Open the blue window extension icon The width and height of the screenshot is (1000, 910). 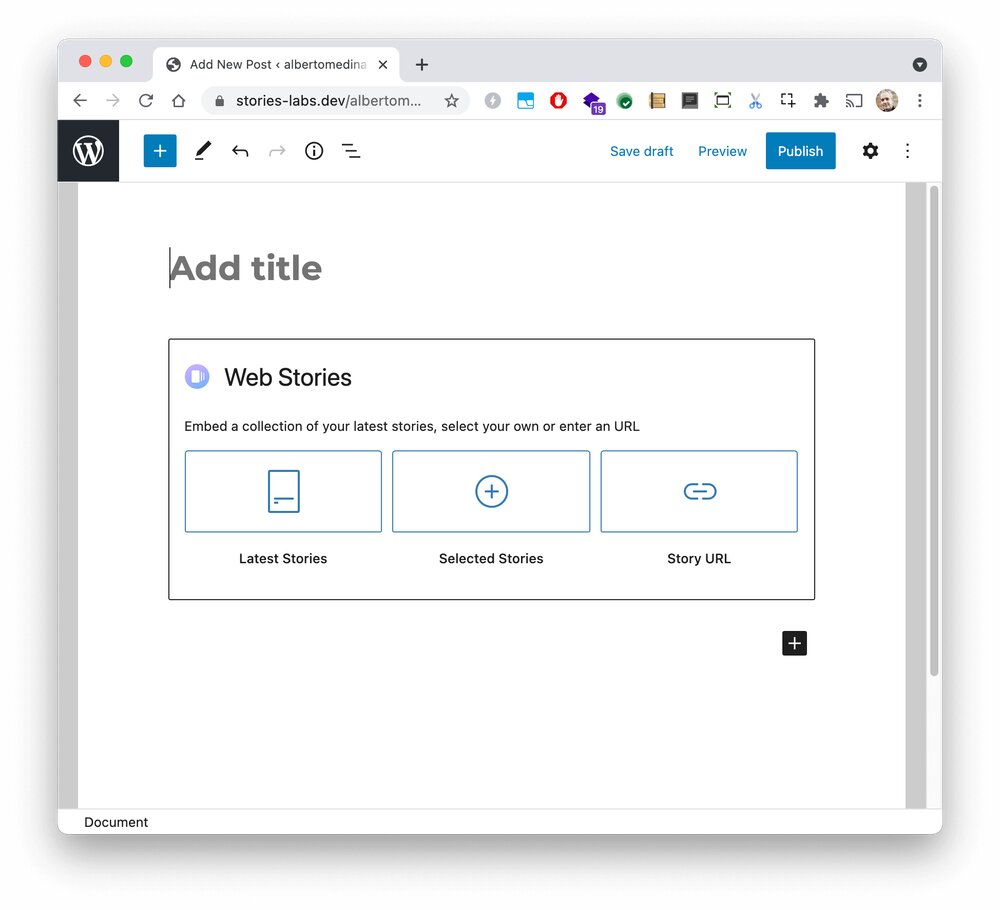tap(526, 100)
